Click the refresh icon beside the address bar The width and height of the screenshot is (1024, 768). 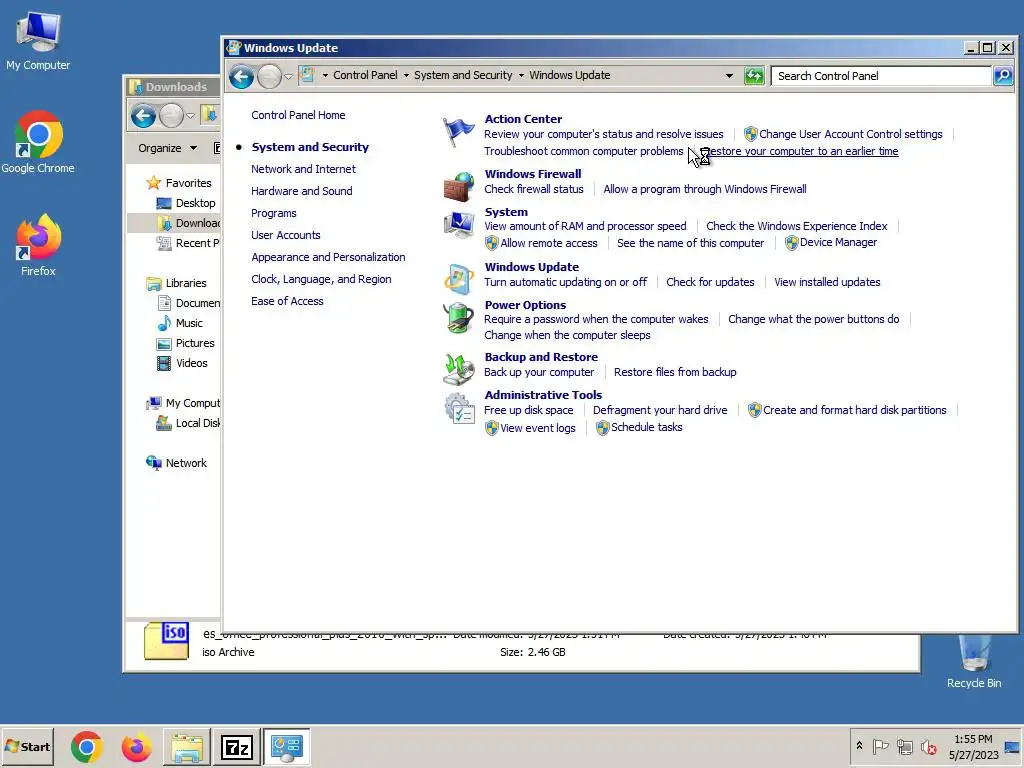(x=754, y=76)
